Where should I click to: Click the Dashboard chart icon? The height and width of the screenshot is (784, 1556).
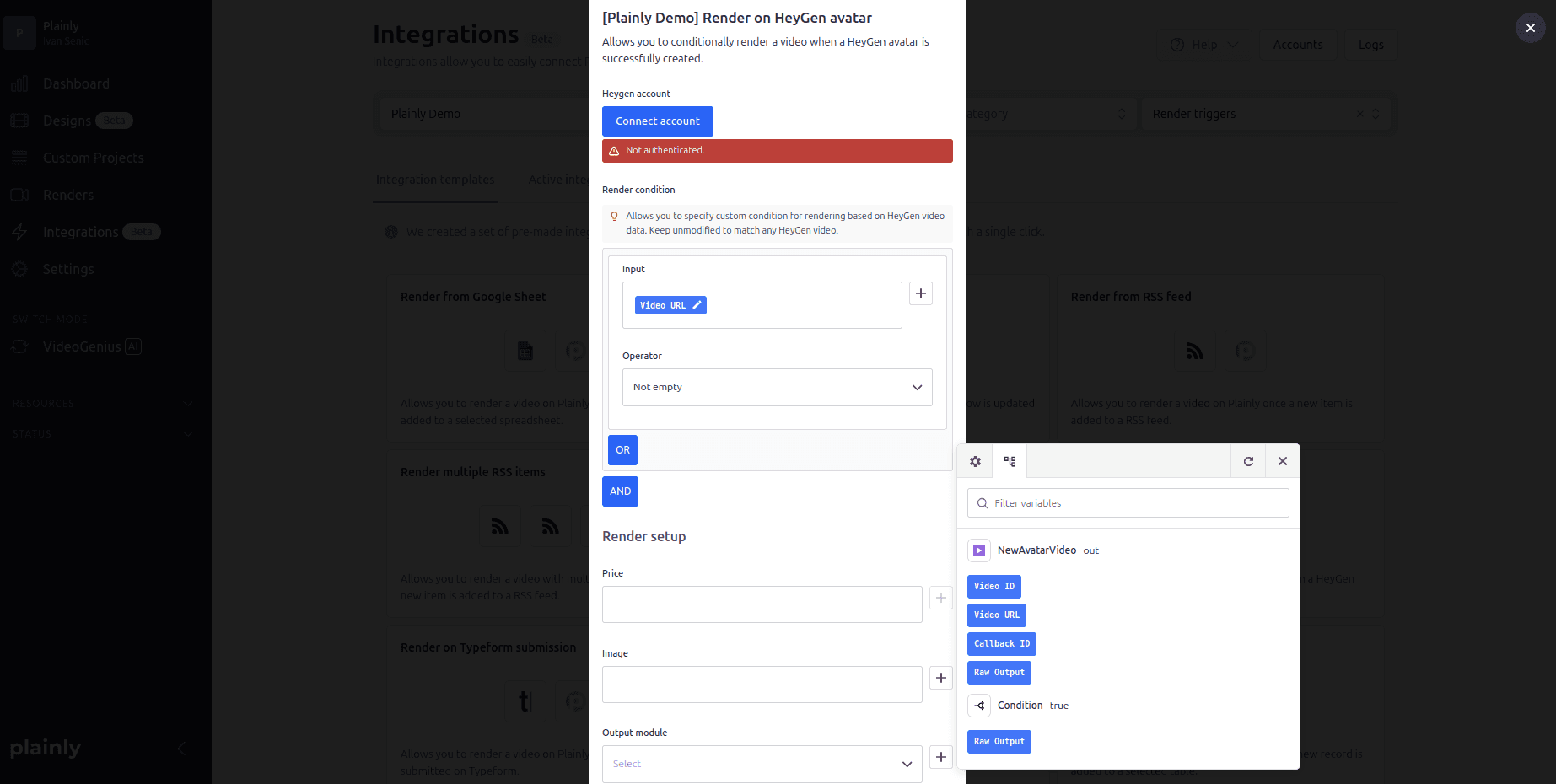(19, 83)
